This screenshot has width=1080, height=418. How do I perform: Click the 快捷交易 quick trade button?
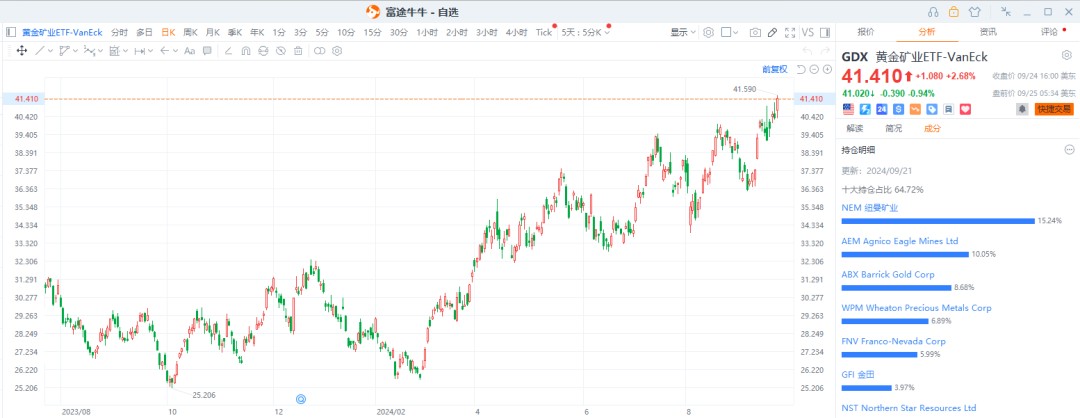tap(1053, 108)
